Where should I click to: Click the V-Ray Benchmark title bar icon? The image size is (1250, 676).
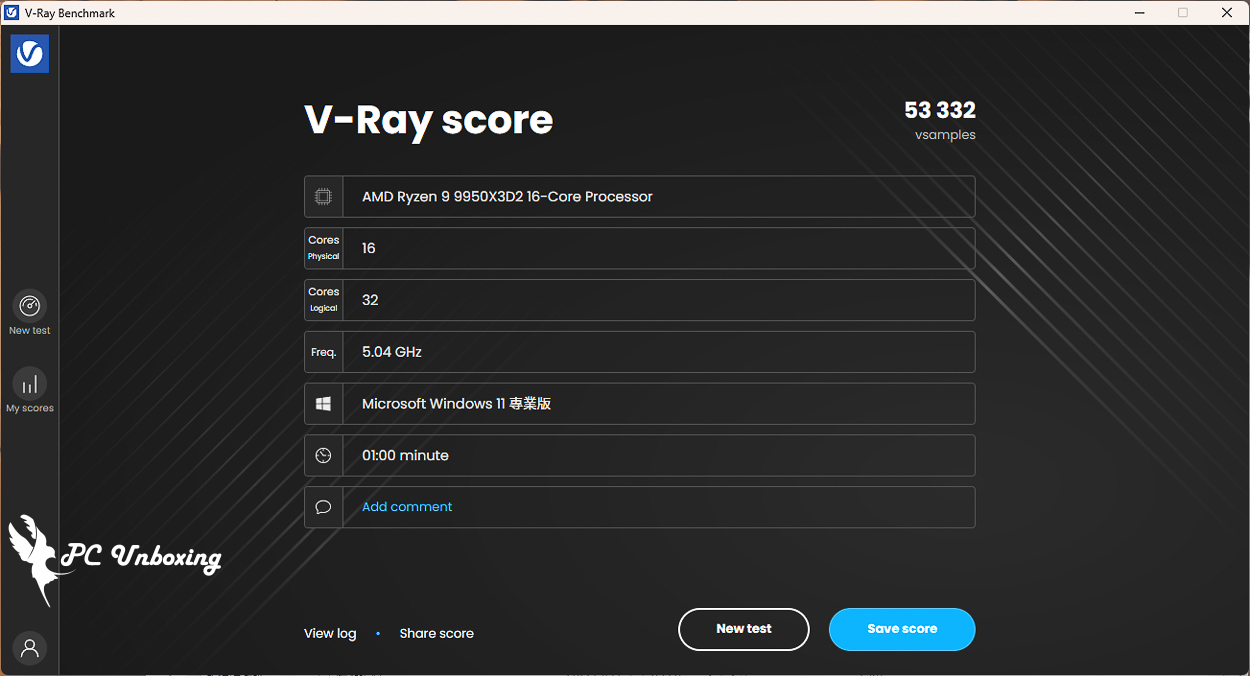pos(12,13)
